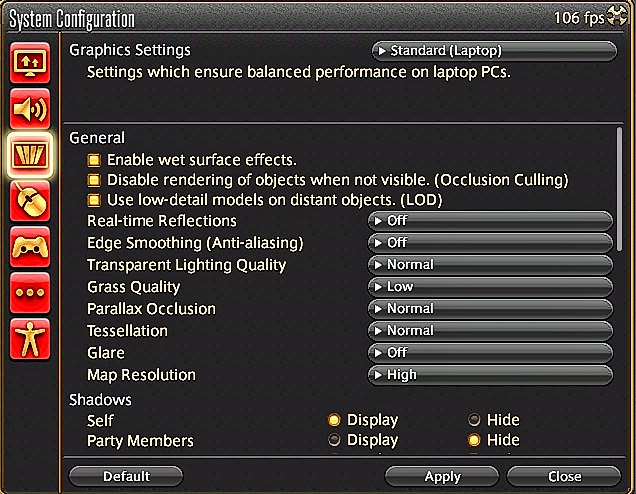This screenshot has width=636, height=494.
Task: Open the Mouse Settings sidebar icon
Action: click(30, 201)
